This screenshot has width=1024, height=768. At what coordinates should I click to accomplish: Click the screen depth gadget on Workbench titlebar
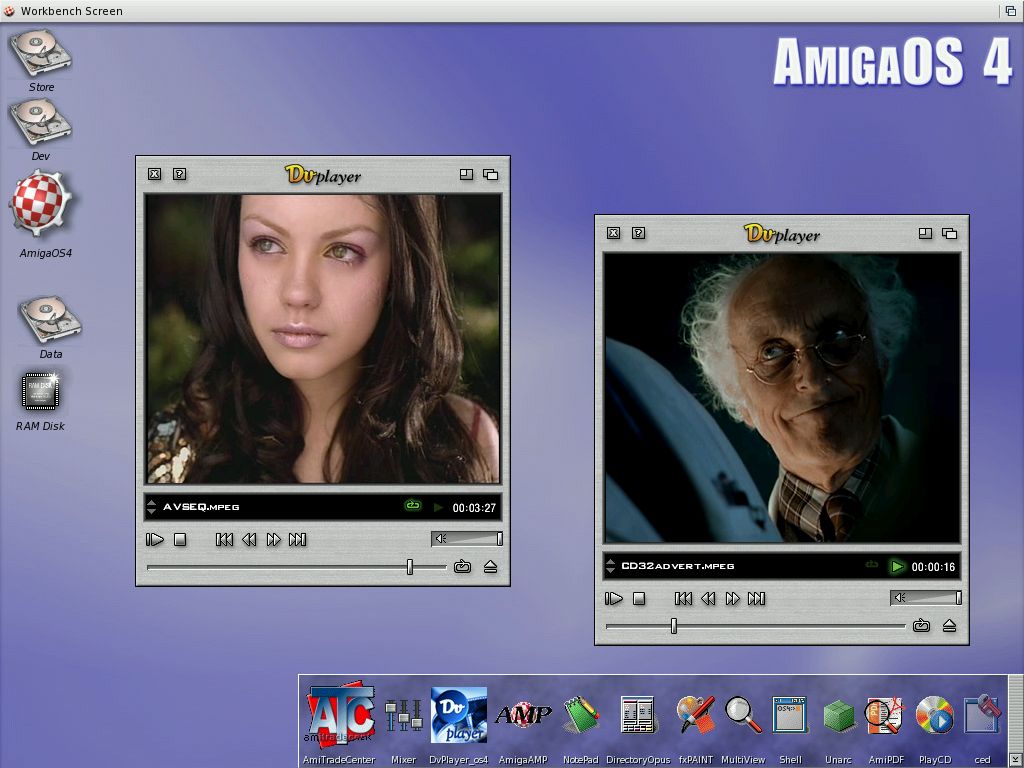click(1011, 11)
